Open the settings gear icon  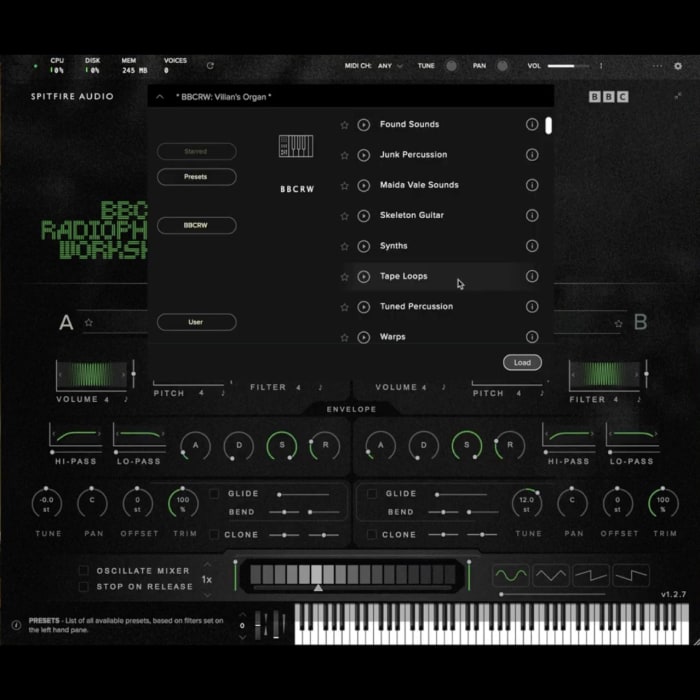(x=678, y=66)
